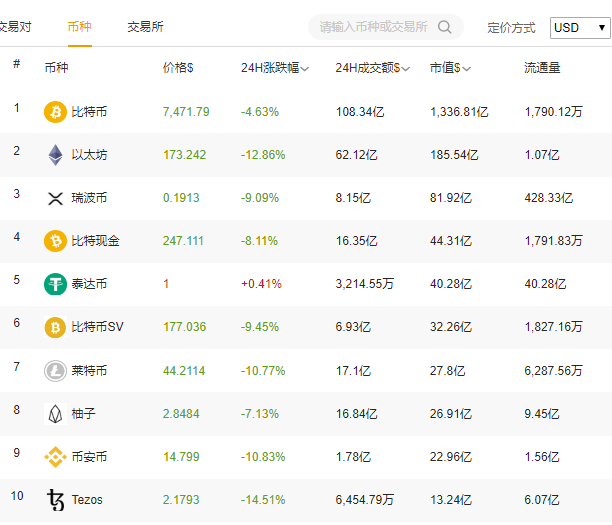Open the 比特币SV coin link

point(97,327)
